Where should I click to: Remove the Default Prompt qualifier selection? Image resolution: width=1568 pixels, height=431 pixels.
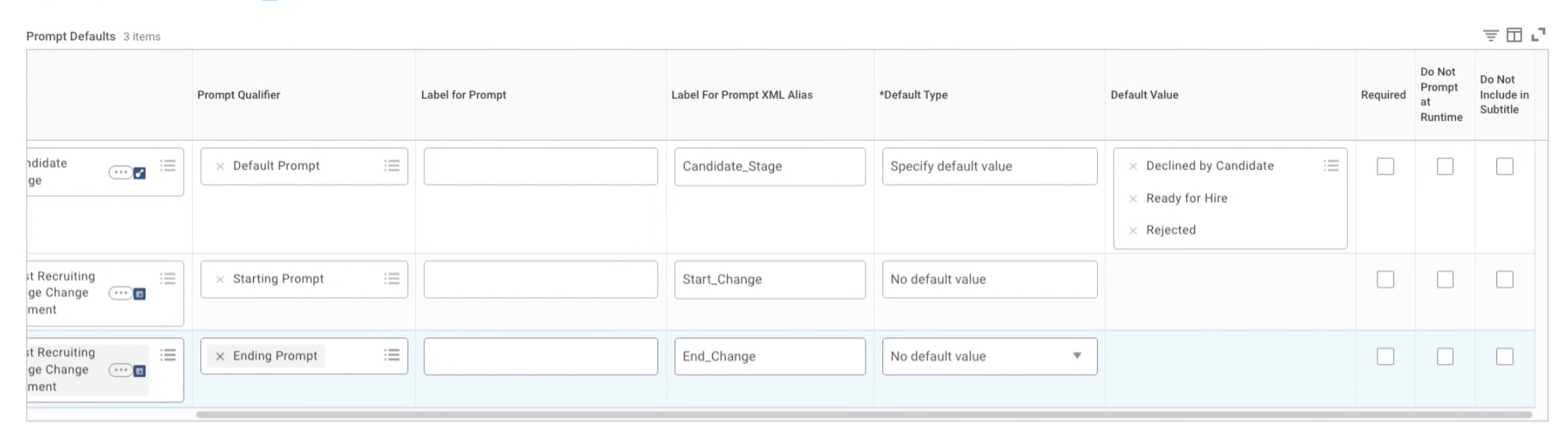(x=220, y=166)
